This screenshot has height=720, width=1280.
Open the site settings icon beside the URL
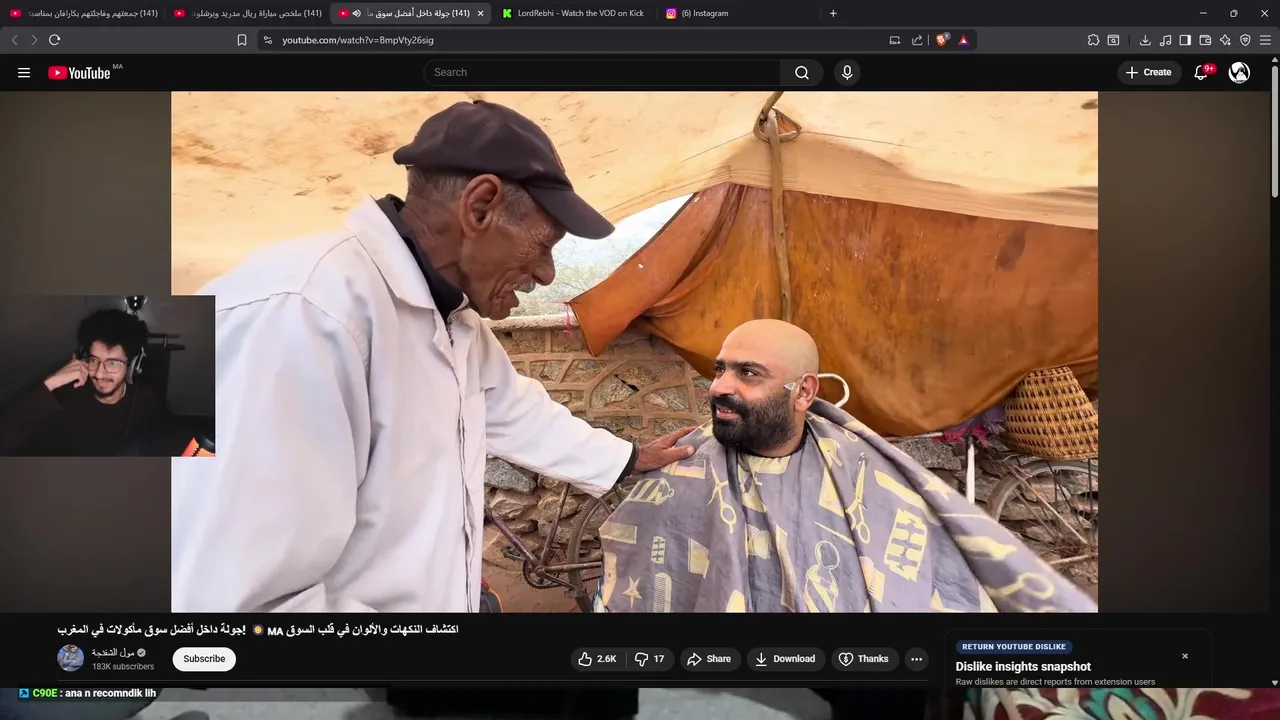click(x=267, y=40)
